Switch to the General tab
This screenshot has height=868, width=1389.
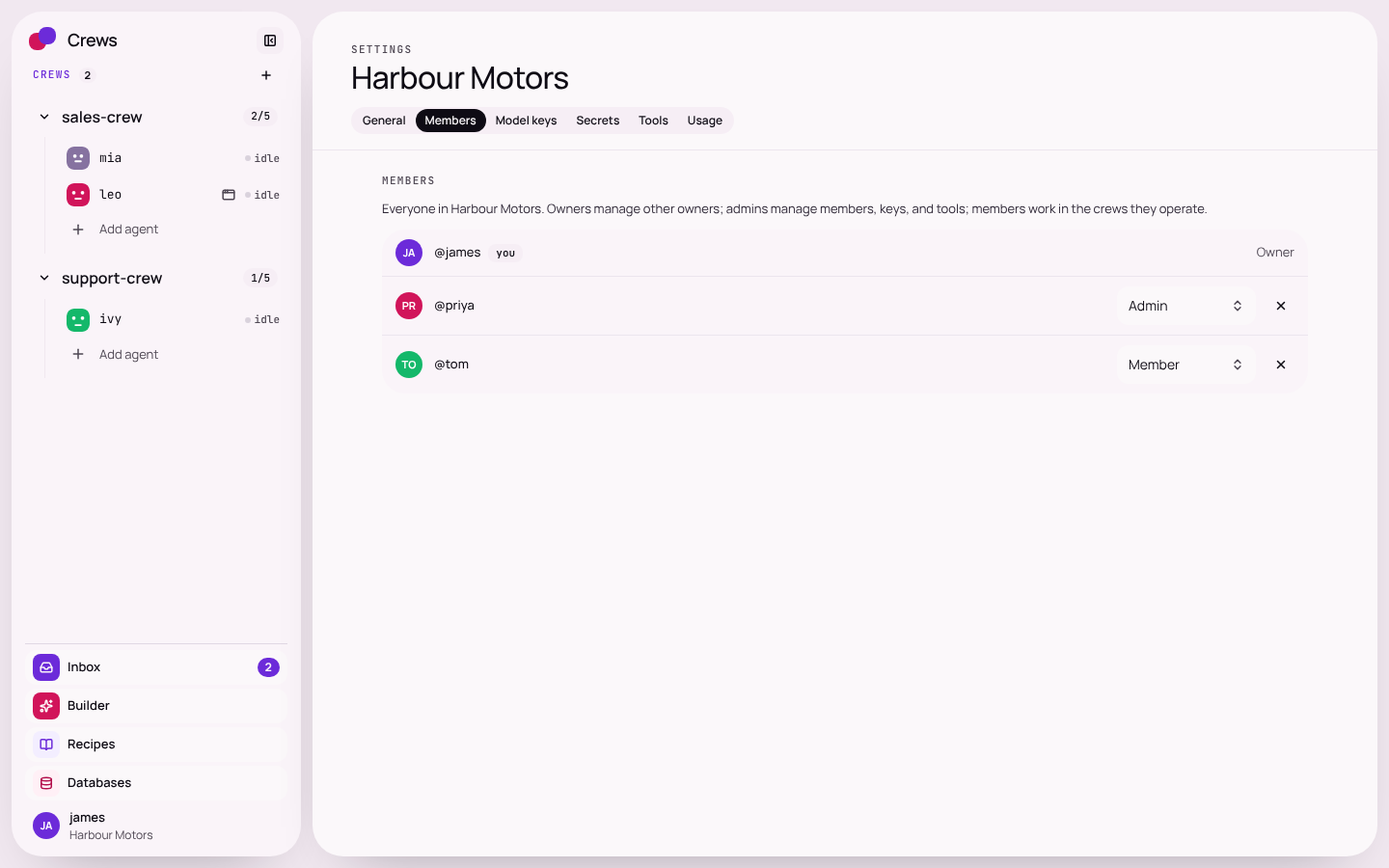(384, 121)
